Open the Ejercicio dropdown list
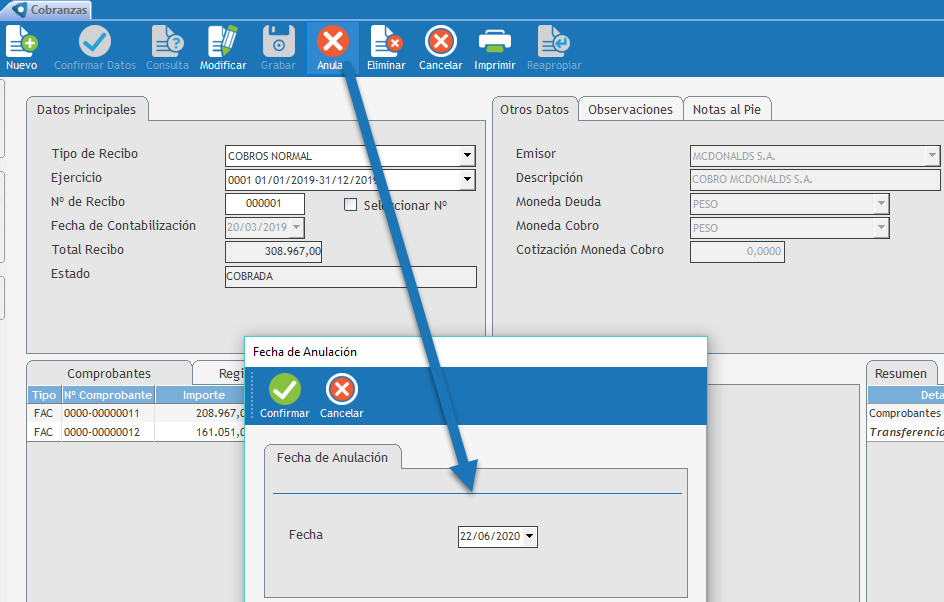 pos(466,180)
